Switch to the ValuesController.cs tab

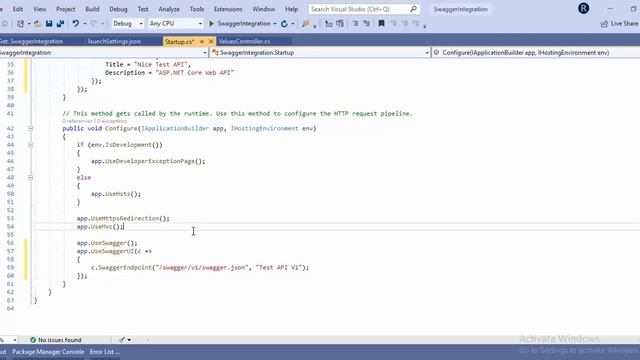tap(244, 42)
